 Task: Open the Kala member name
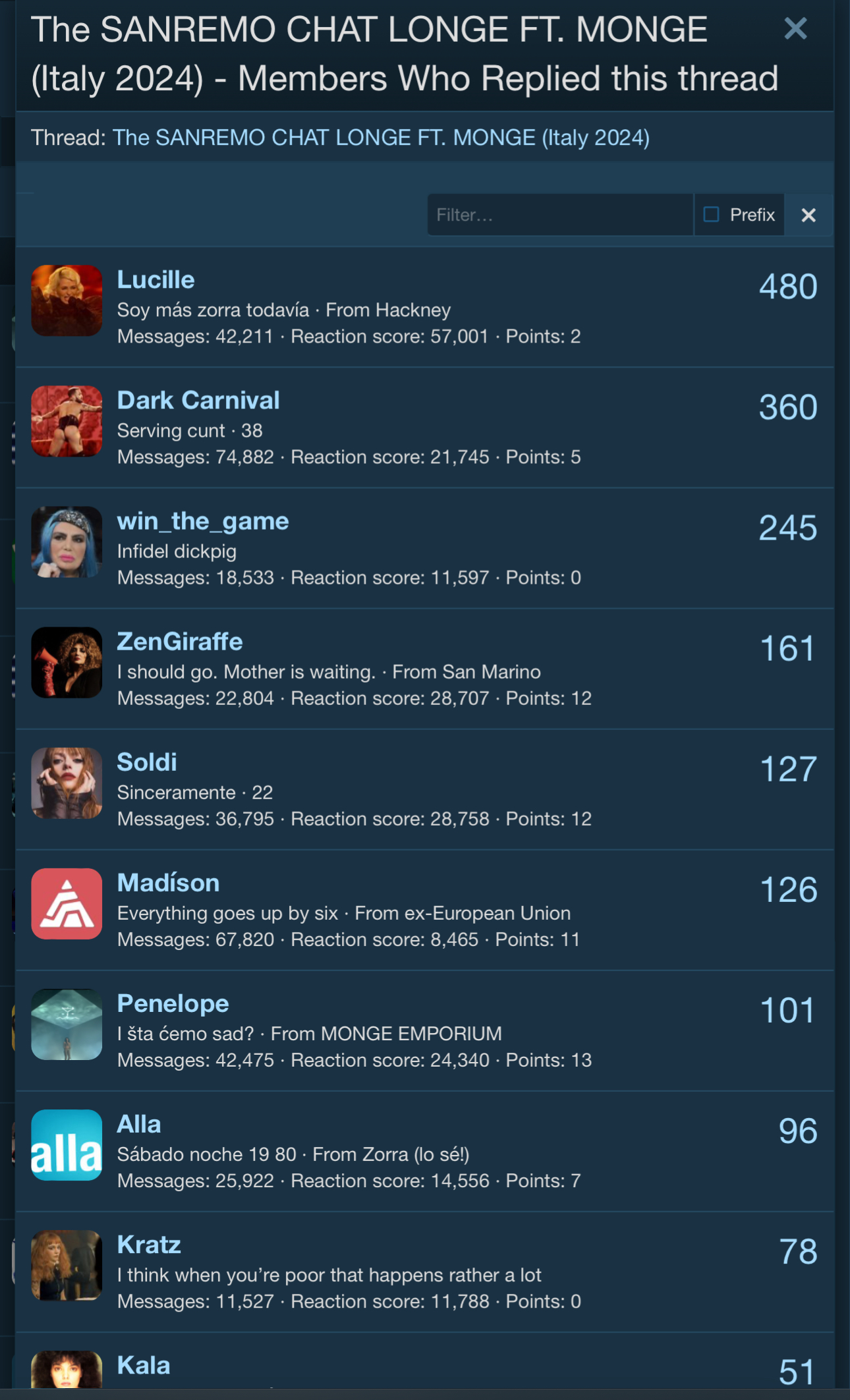pos(144,1365)
